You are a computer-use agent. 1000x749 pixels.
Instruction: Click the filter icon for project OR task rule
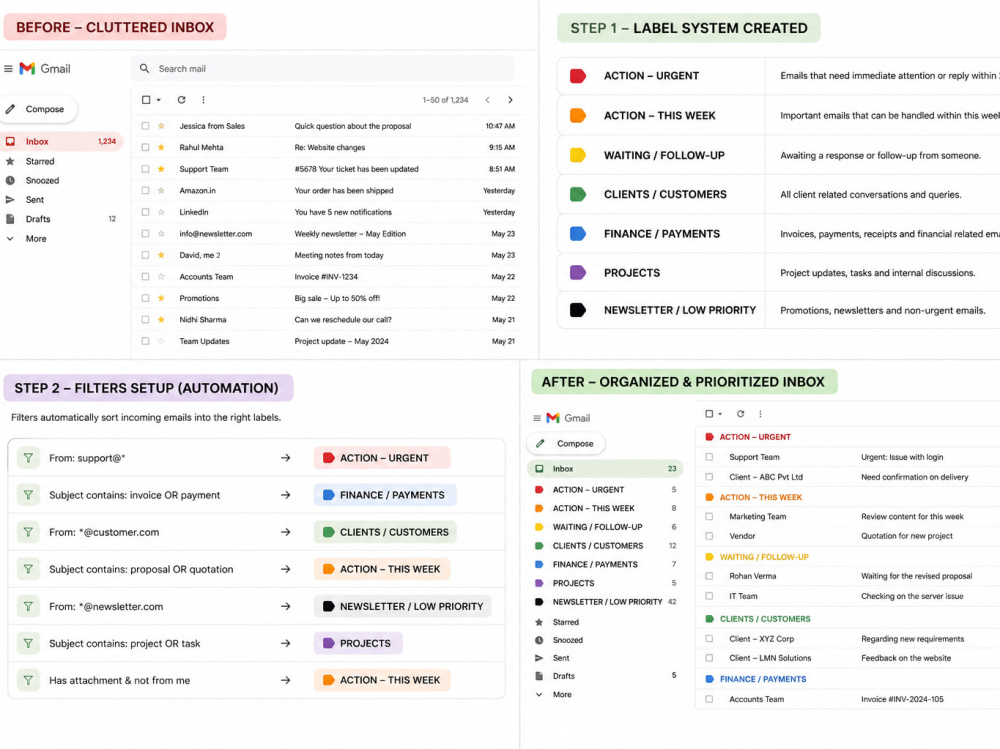point(28,643)
